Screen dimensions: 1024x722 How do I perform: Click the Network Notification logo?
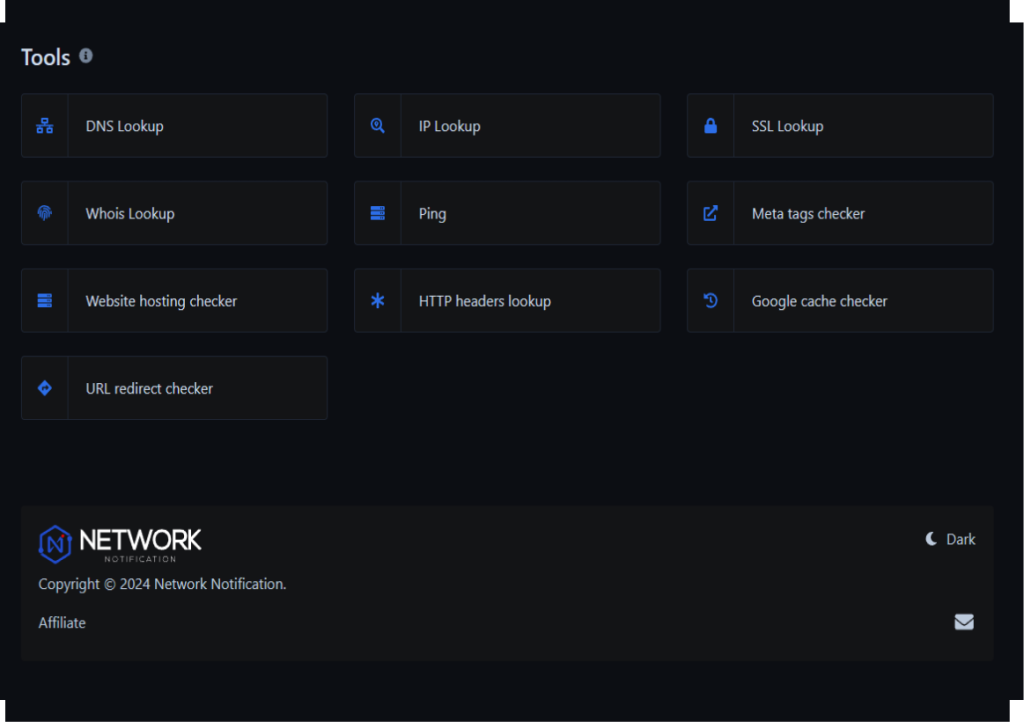(120, 543)
